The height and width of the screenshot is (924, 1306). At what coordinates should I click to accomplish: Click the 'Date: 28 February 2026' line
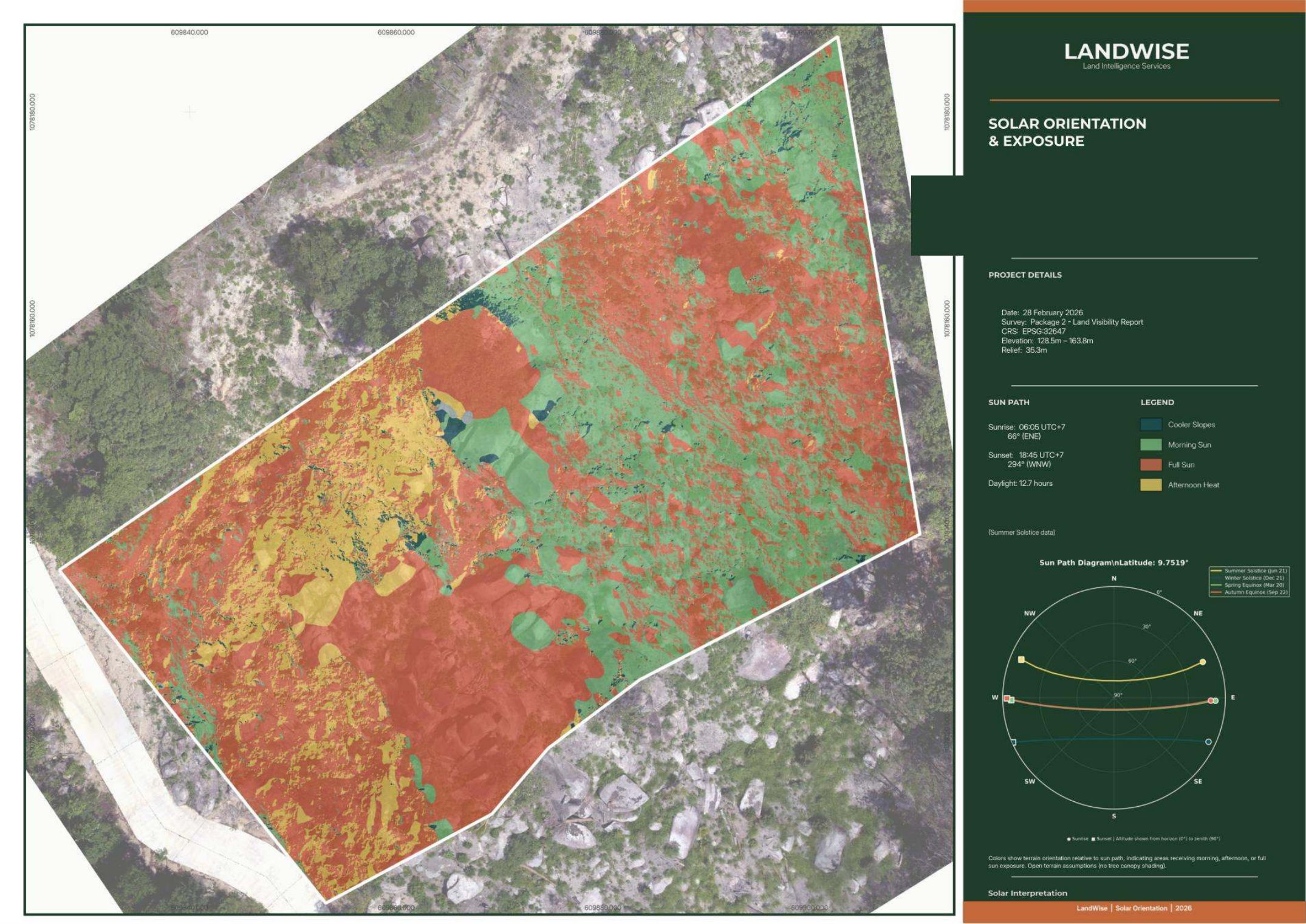point(1042,313)
